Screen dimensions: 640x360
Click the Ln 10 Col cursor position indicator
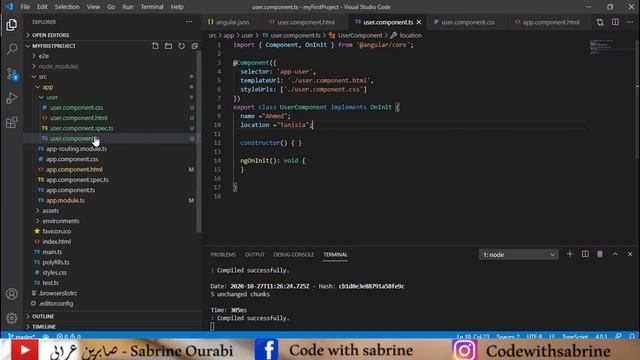473,336
